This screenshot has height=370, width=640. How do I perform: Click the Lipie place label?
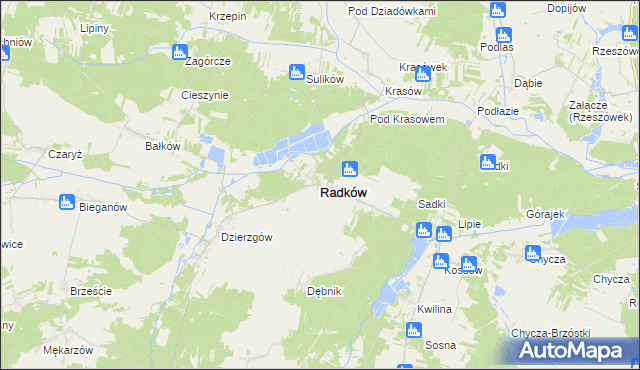[x=469, y=224]
